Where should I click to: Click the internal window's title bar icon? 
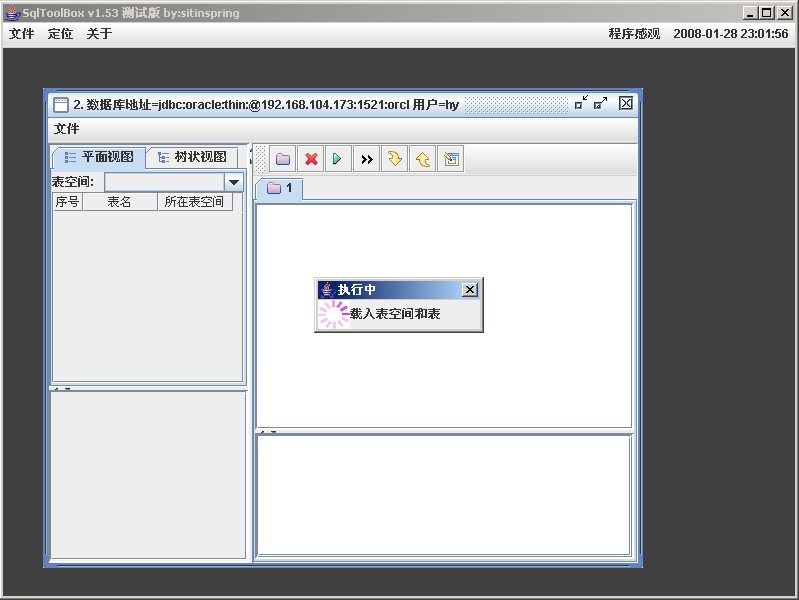pyautogui.click(x=61, y=105)
